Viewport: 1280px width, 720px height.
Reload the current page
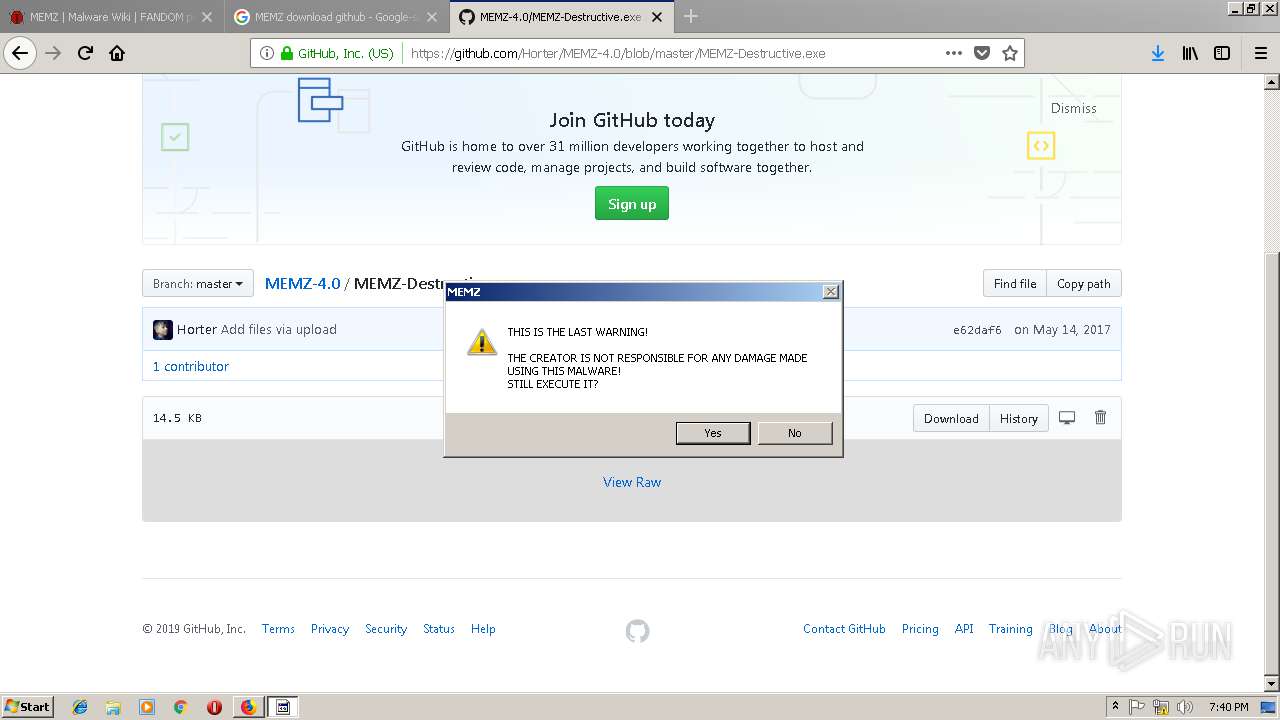(86, 53)
